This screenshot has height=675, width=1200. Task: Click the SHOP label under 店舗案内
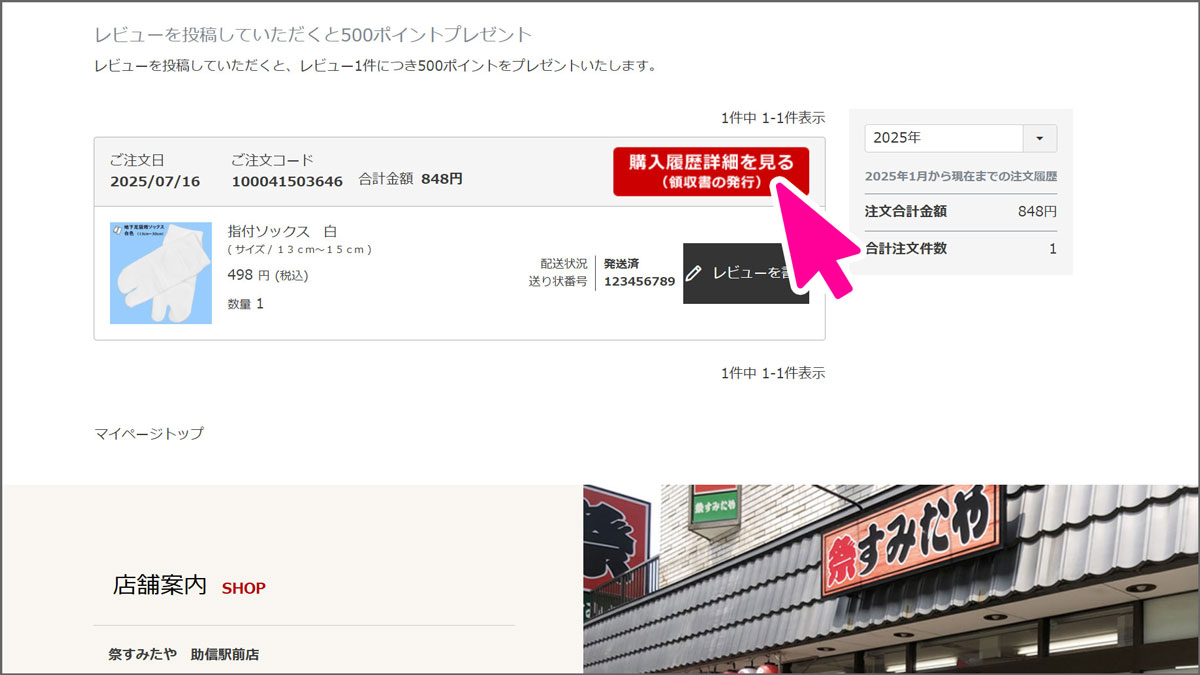coord(243,588)
